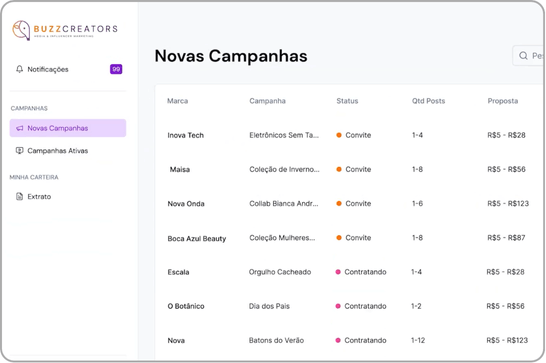Click the Batons do Verão campaign

coord(276,340)
